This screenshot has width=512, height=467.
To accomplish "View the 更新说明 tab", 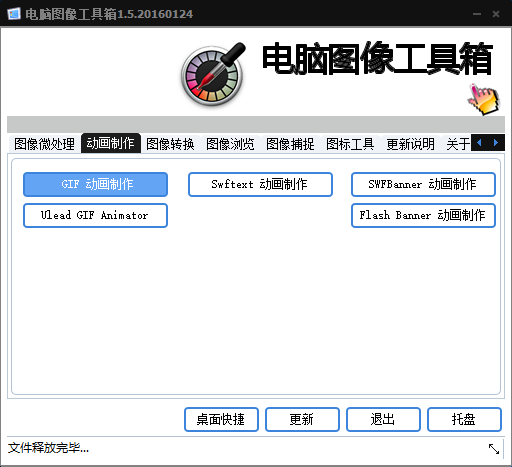I will coord(410,144).
